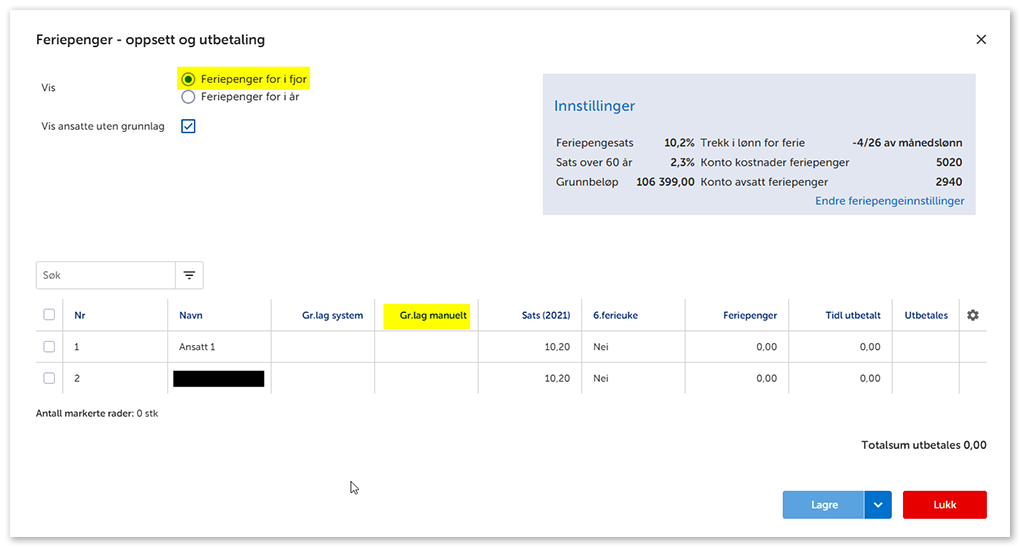Sort table by 'Feriepenger' column header
The width and height of the screenshot is (1020, 547).
coord(750,316)
